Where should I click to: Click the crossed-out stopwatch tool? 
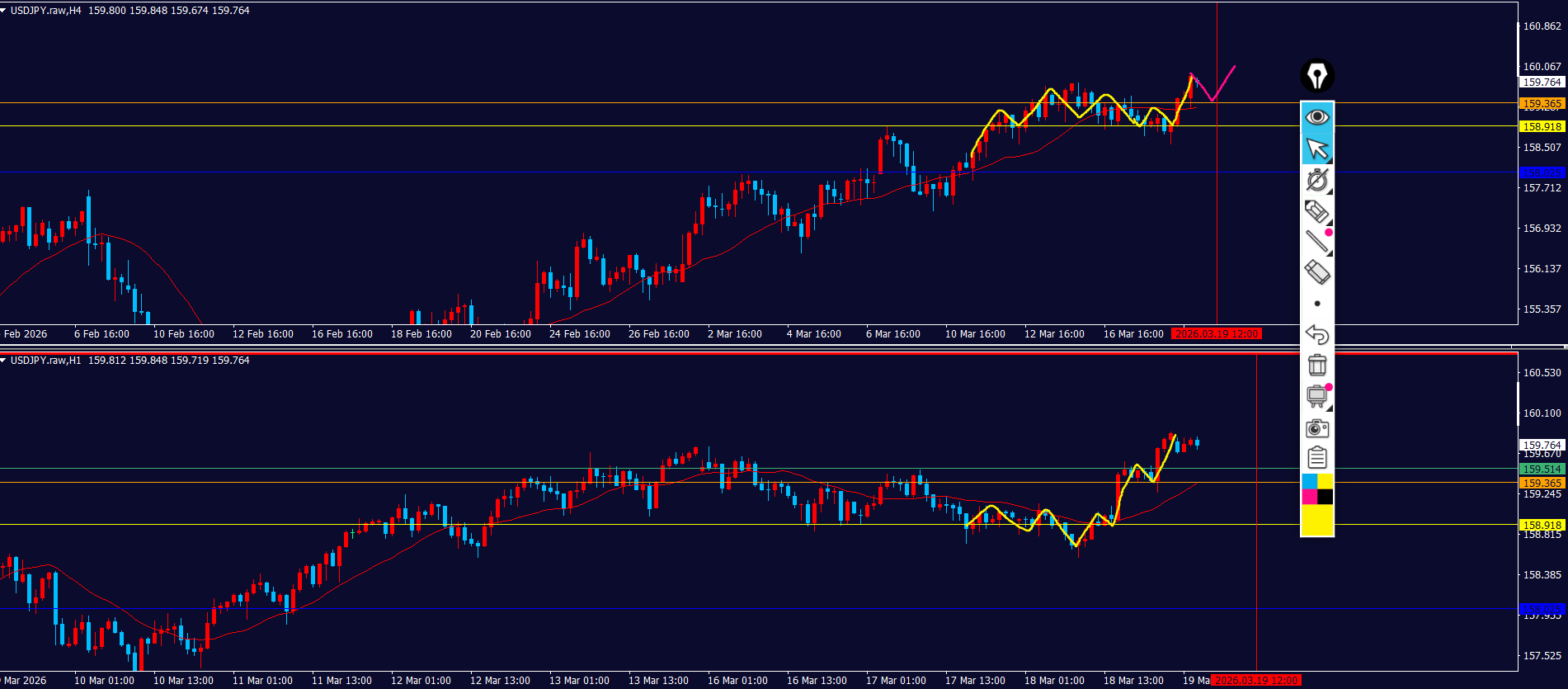click(x=1316, y=180)
